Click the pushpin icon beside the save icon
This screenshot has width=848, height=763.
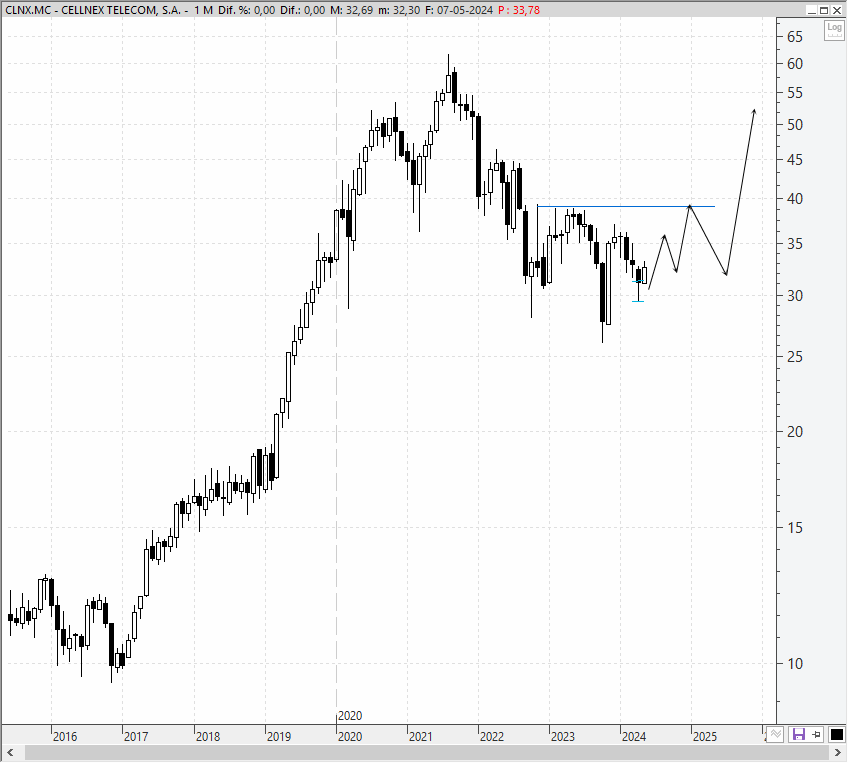click(817, 734)
